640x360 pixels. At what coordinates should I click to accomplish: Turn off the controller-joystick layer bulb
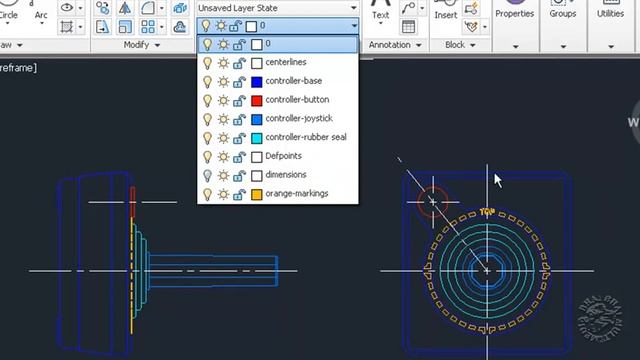(207, 119)
